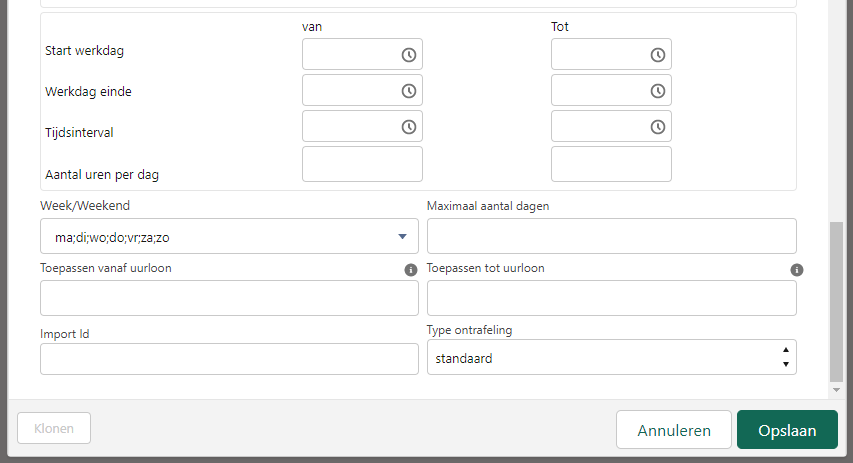Cancel using the Annuleren button
This screenshot has width=853, height=463.
pyautogui.click(x=673, y=430)
